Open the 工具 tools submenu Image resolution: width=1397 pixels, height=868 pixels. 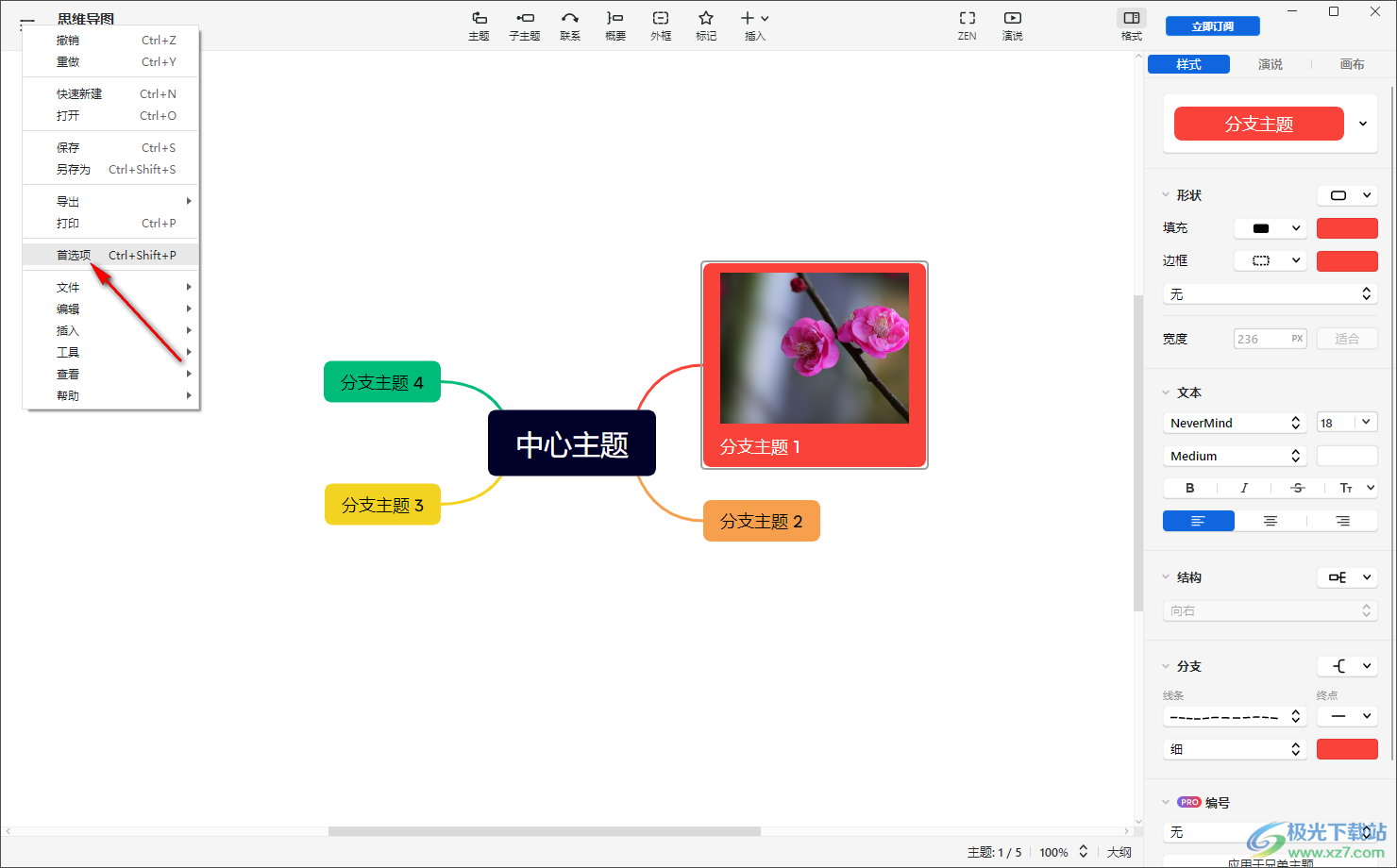110,353
